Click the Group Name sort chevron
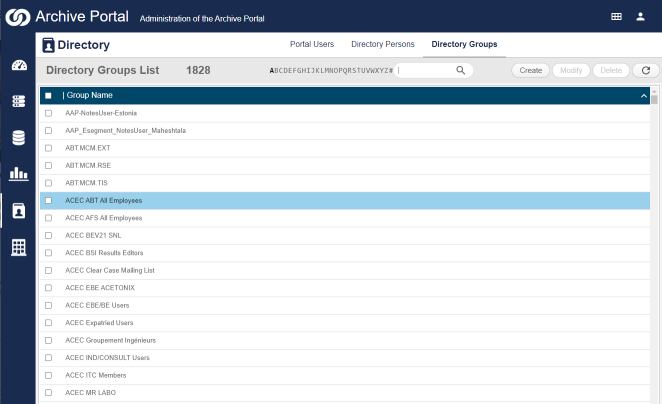 [x=643, y=96]
